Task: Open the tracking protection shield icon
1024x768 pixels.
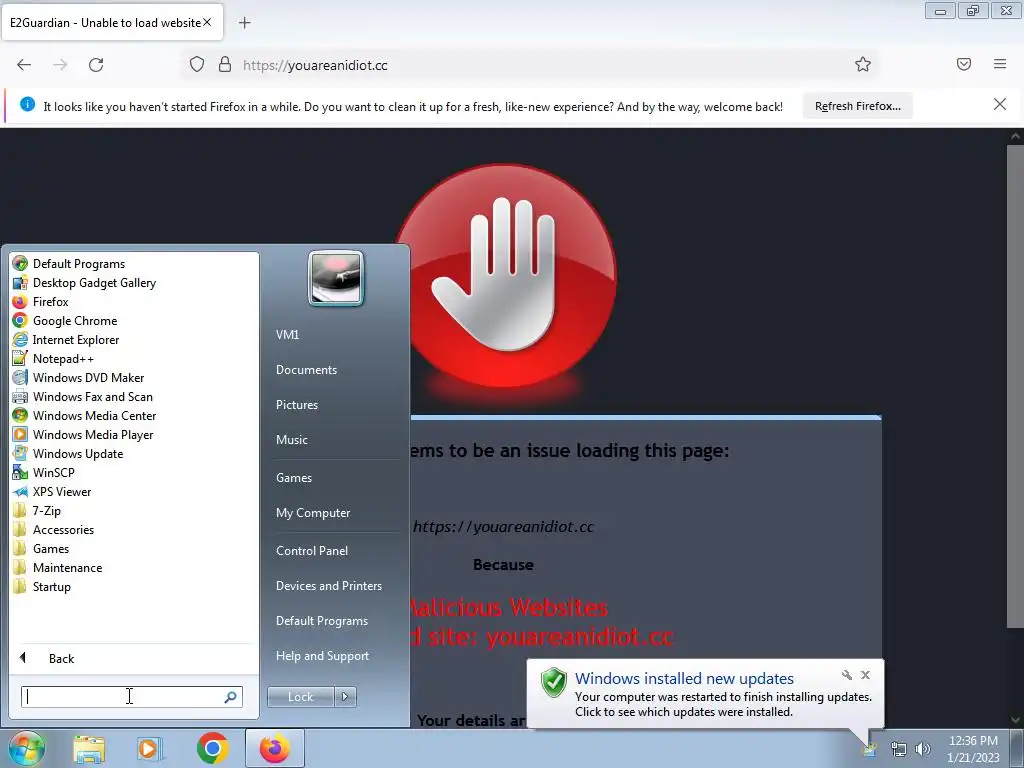Action: click(197, 65)
